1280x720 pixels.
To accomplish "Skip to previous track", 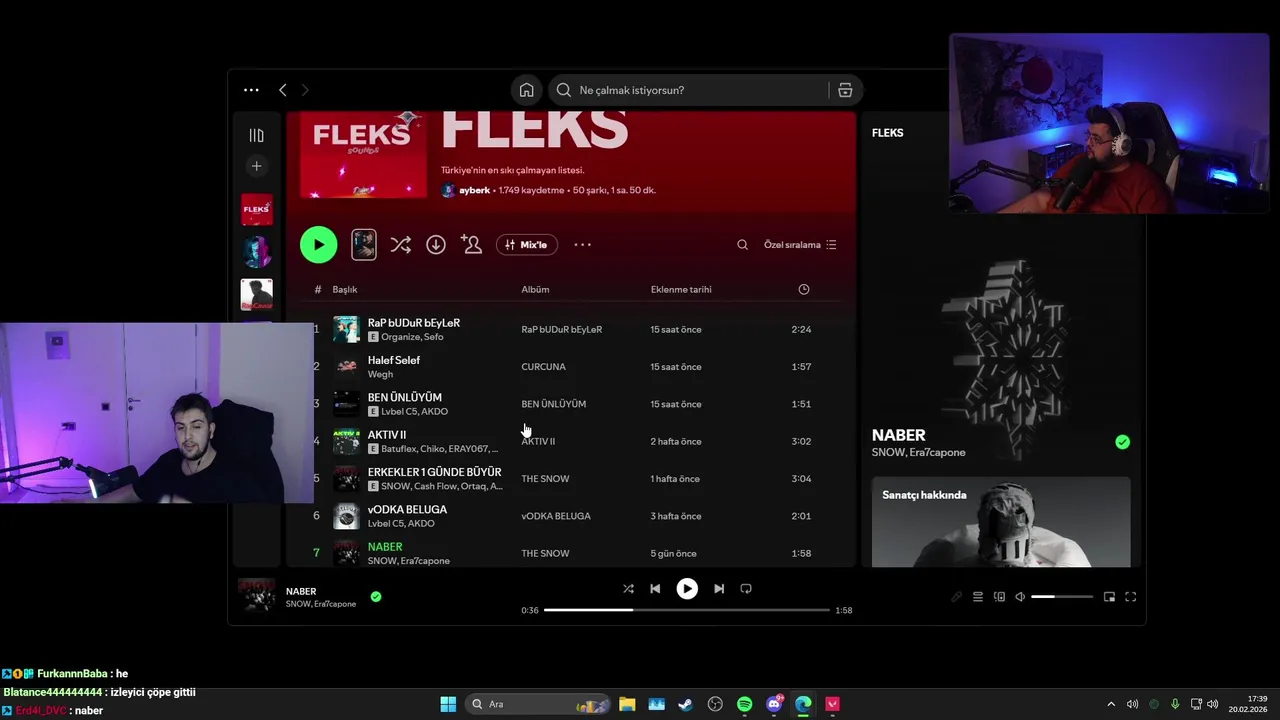I will 655,589.
